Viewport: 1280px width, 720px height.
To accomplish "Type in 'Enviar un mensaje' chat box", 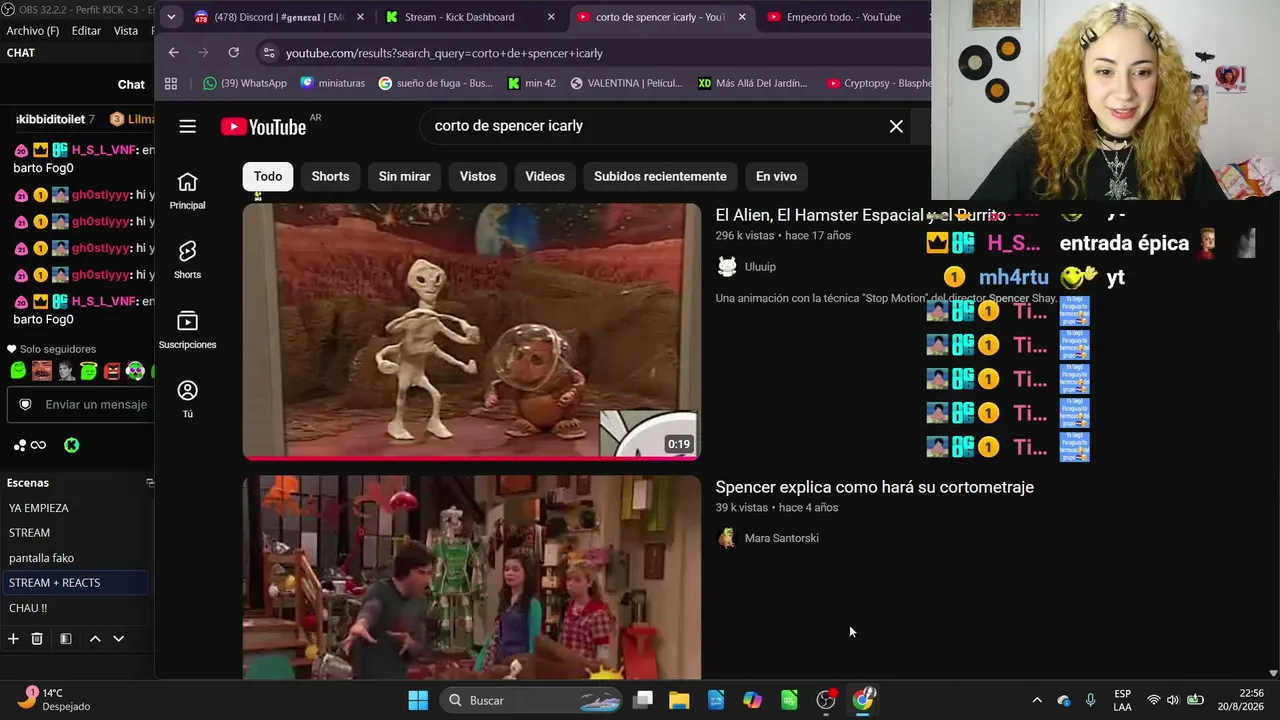I will click(x=96, y=404).
